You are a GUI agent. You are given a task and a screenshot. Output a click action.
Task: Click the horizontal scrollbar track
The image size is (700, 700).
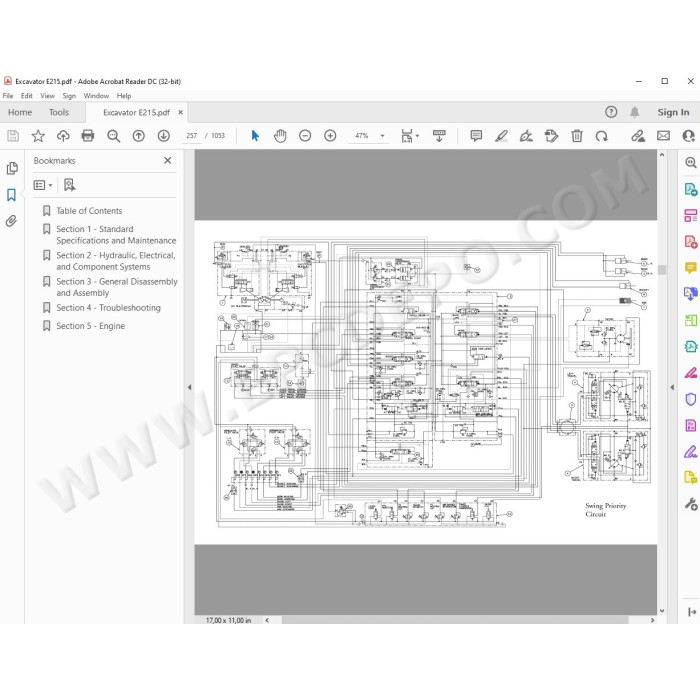coord(460,620)
